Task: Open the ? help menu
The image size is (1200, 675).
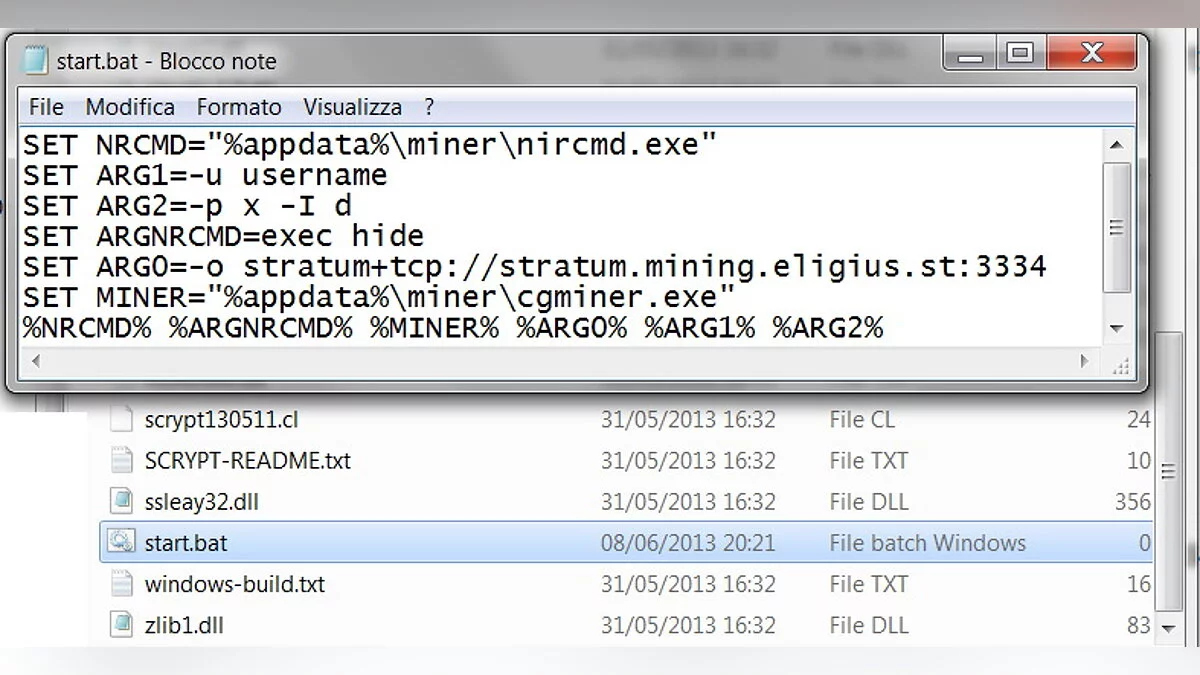Action: coord(429,107)
